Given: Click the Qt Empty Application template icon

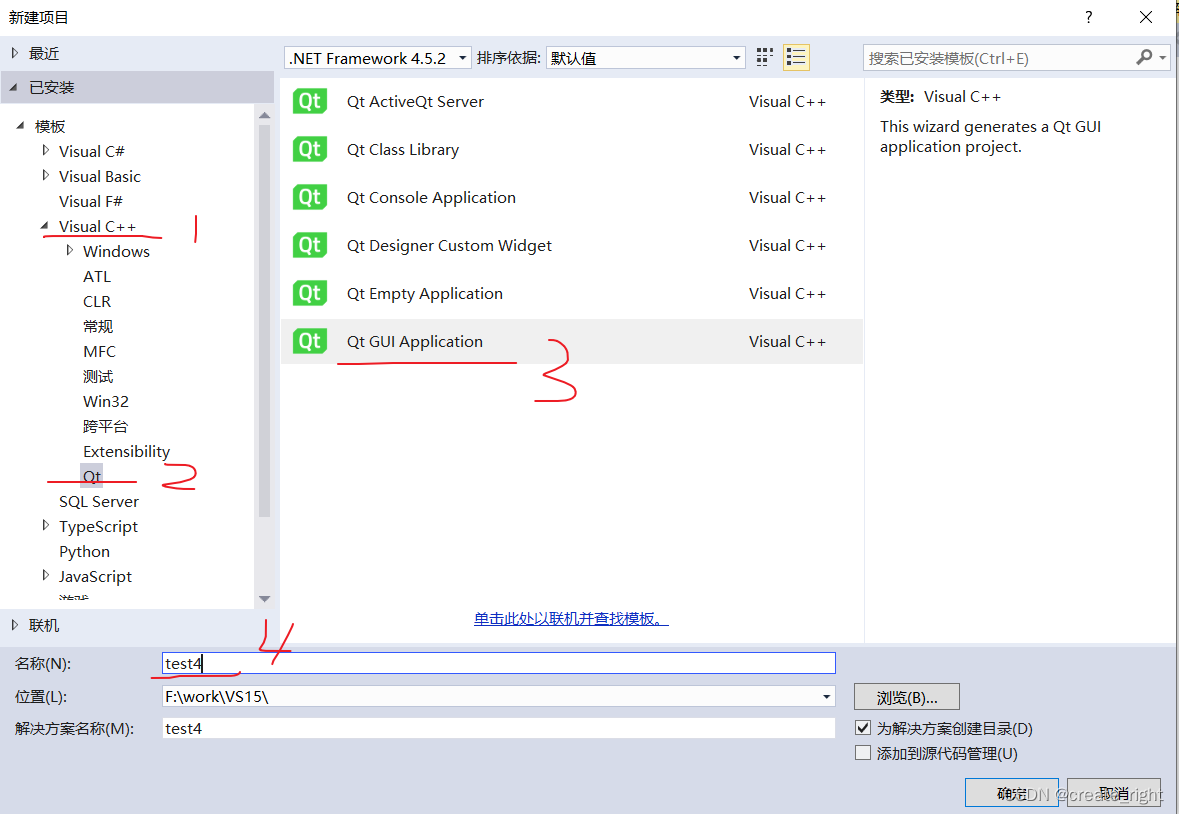Looking at the screenshot, I should (310, 294).
